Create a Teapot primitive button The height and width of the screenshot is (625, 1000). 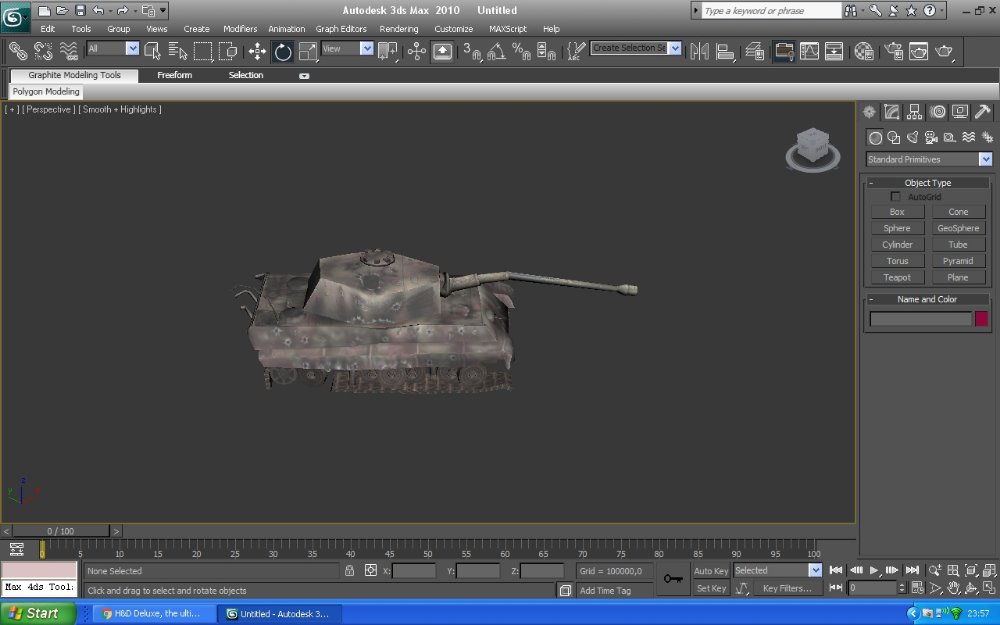(x=897, y=277)
